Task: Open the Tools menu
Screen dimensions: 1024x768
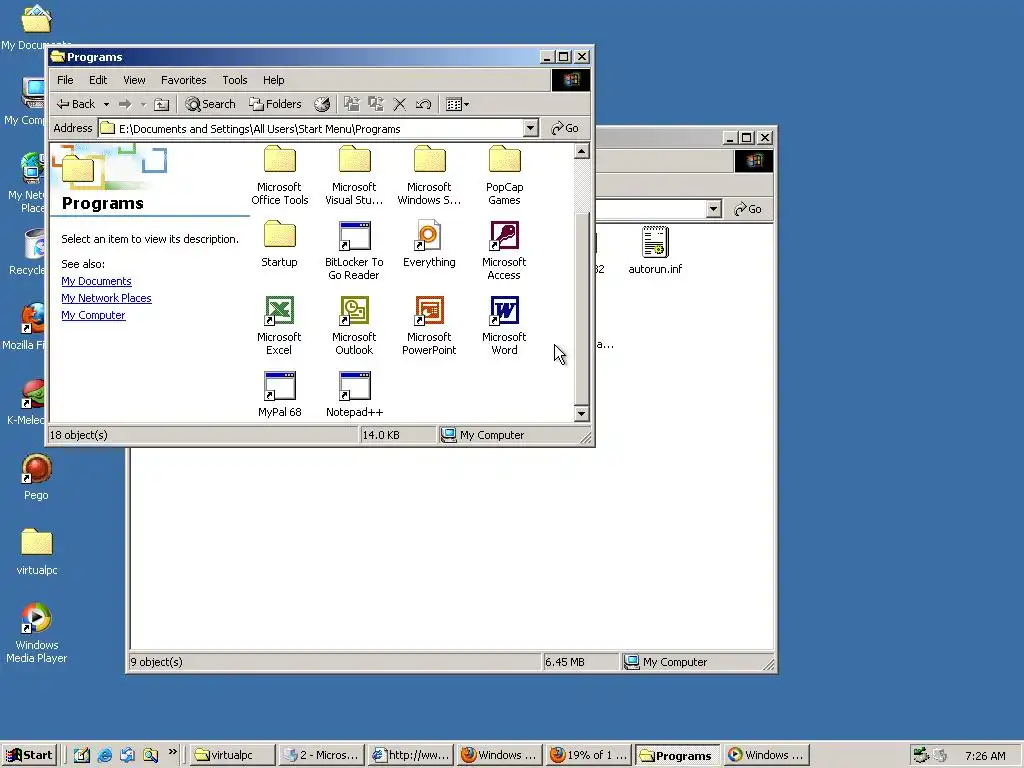Action: click(234, 80)
